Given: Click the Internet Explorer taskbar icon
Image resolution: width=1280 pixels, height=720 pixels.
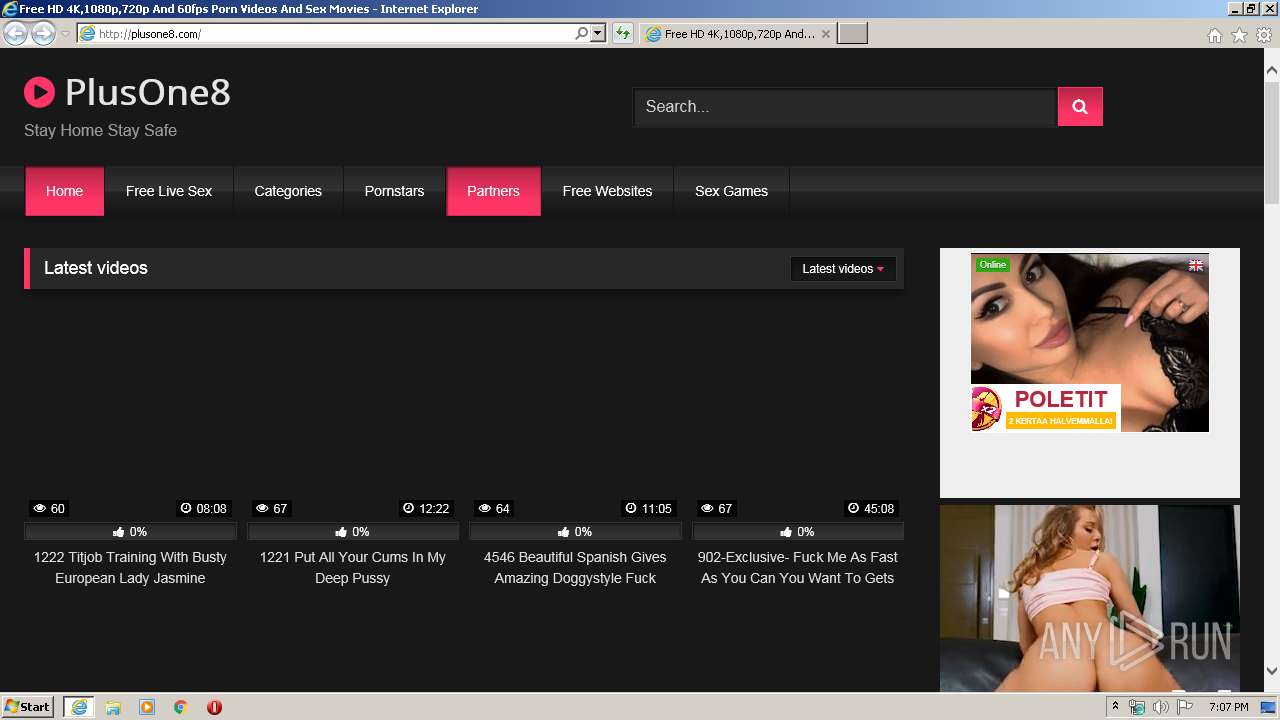Looking at the screenshot, I should (79, 707).
